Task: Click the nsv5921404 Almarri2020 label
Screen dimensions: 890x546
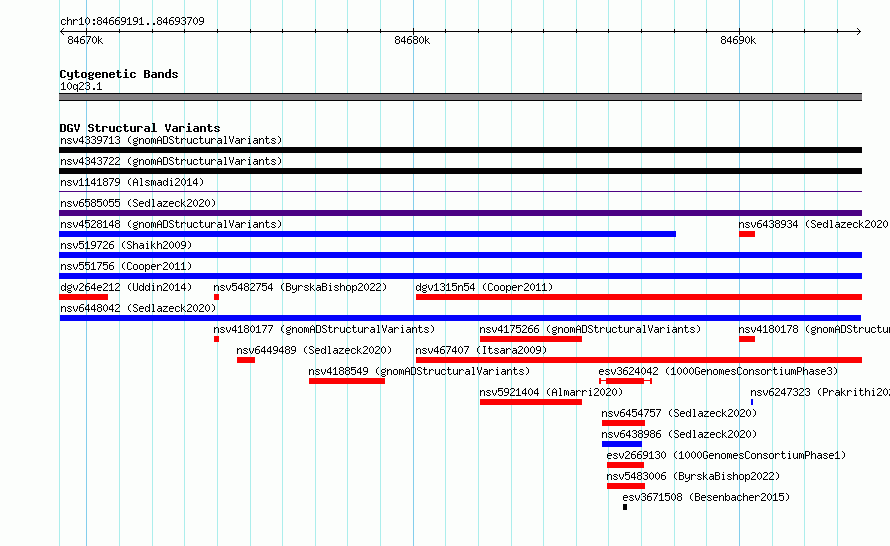Action: pos(551,392)
